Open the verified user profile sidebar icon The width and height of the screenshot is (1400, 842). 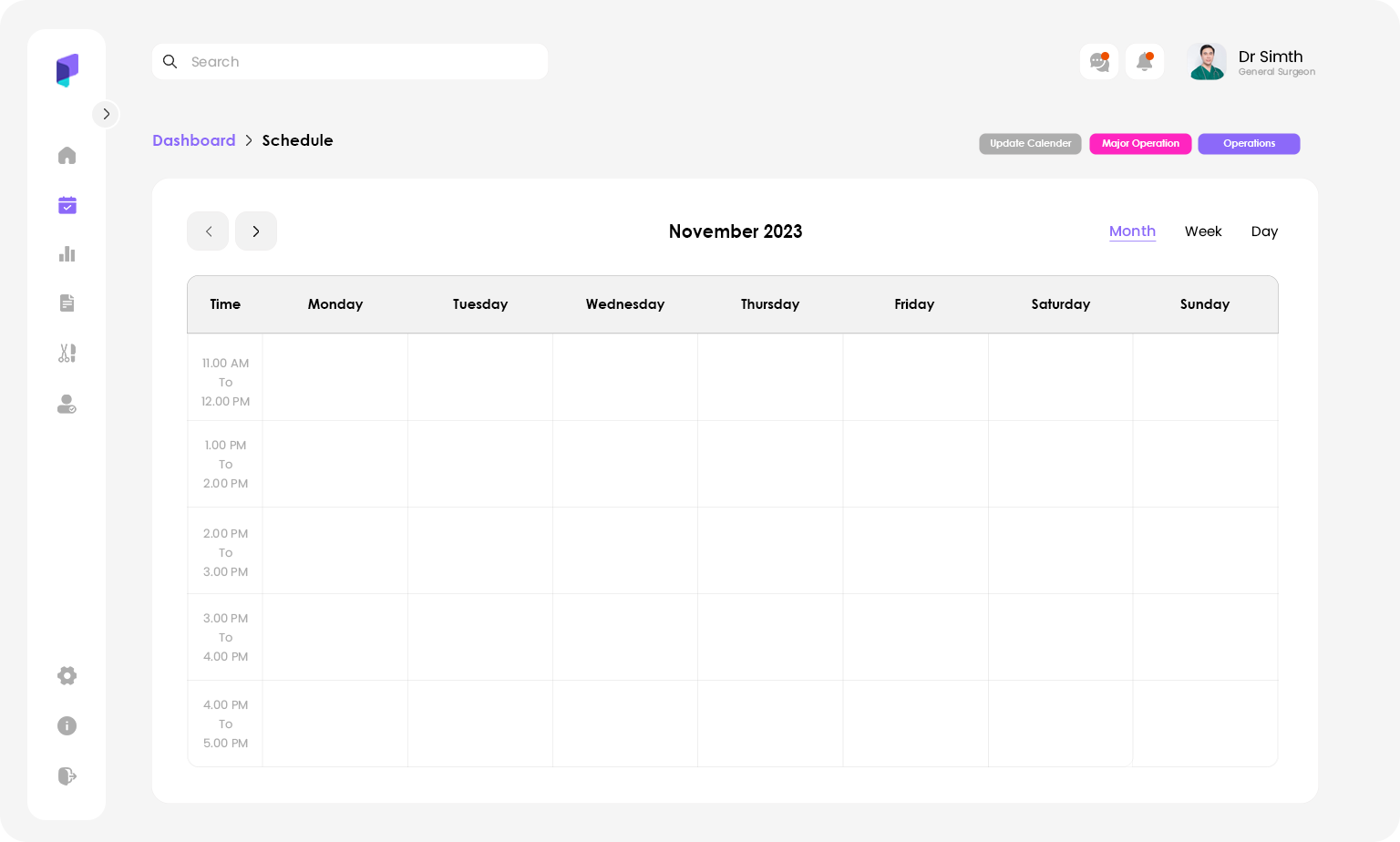point(67,404)
